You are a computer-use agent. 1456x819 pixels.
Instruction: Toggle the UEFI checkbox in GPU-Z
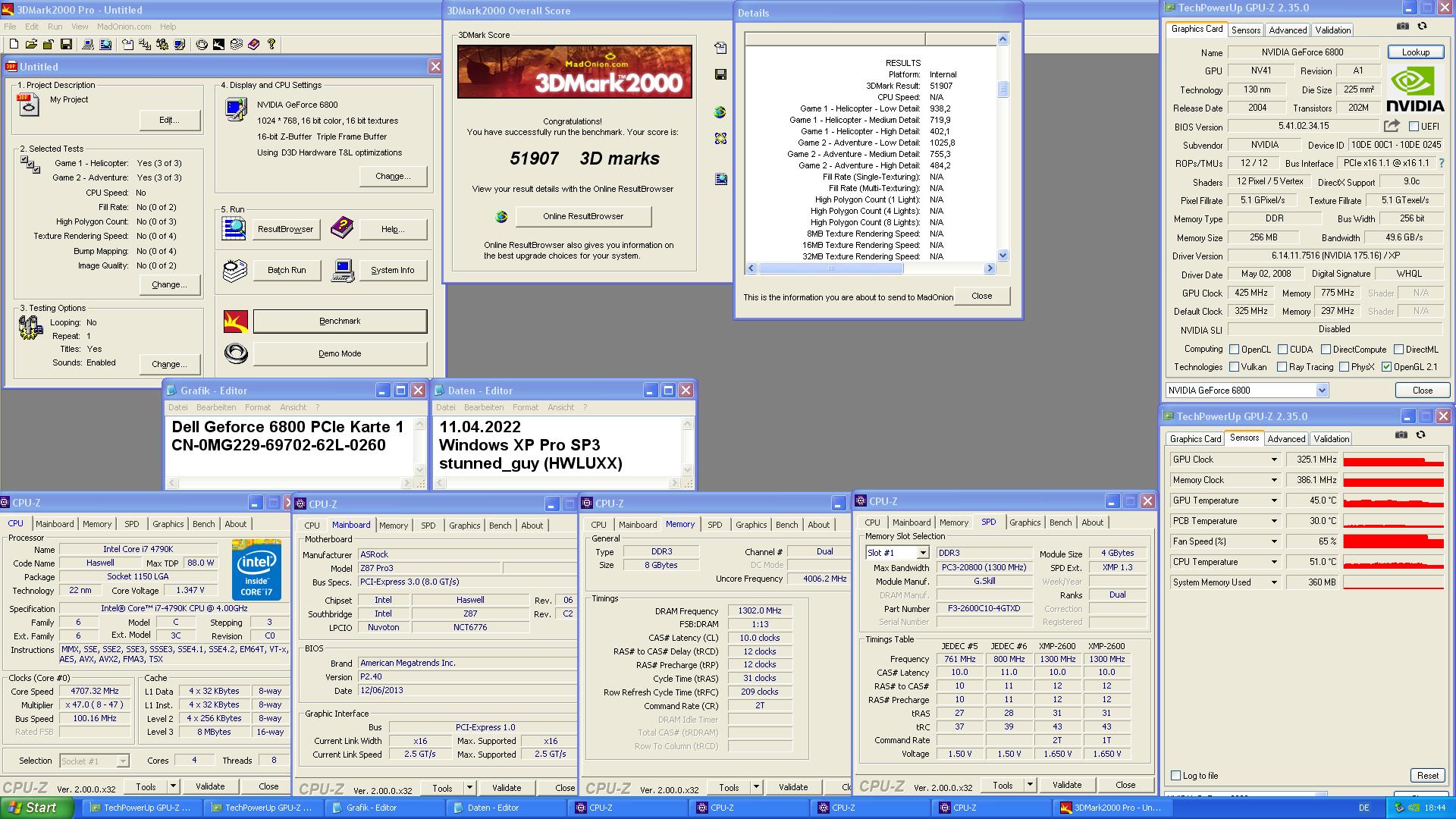1414,127
